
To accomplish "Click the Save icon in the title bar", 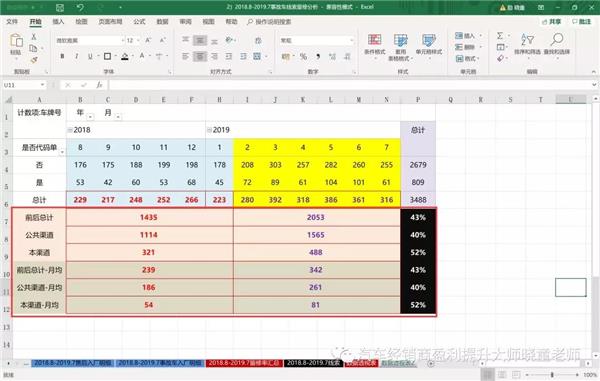I will (60, 7).
